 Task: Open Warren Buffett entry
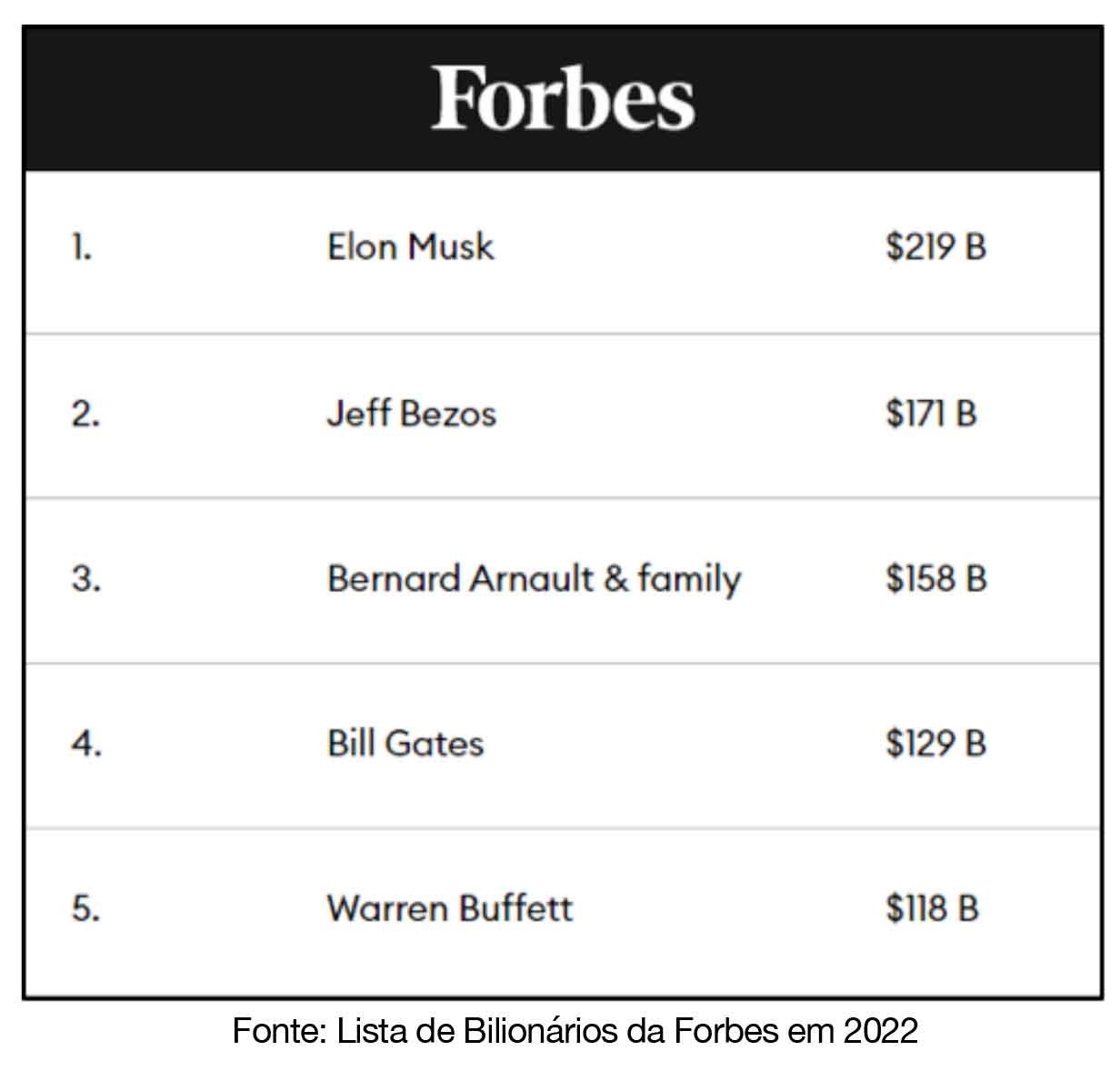point(450,908)
